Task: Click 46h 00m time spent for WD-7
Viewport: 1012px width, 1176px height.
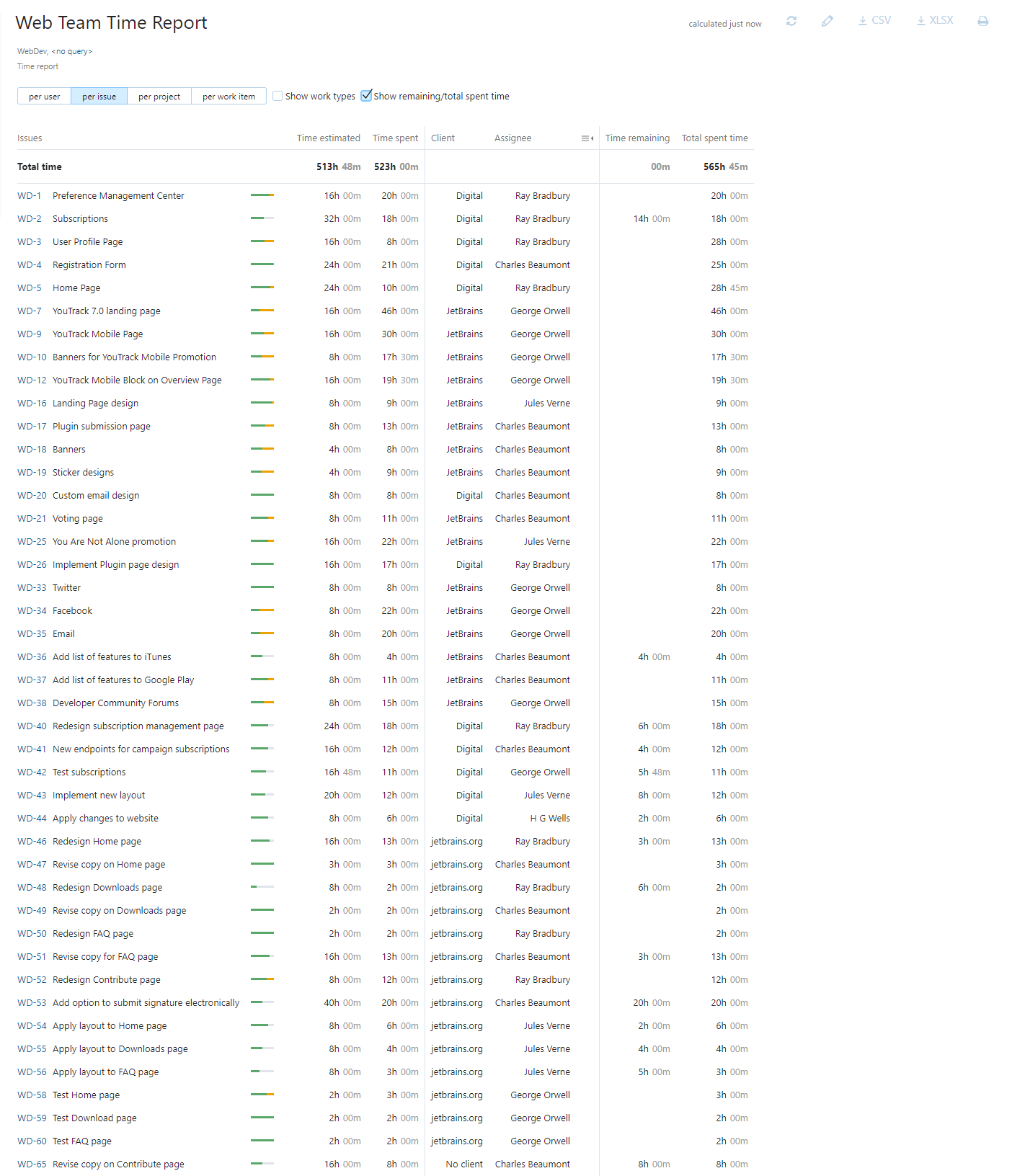Action: [400, 311]
